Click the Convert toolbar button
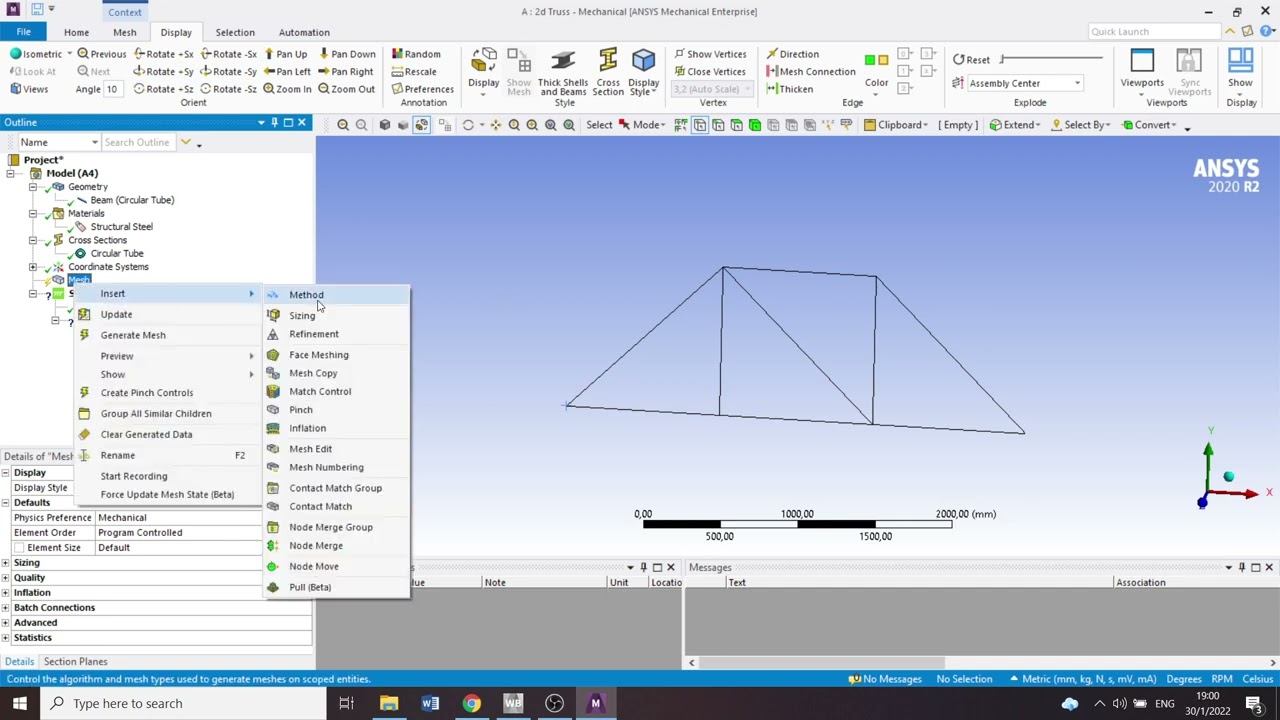This screenshot has width=1280, height=720. pos(1150,125)
